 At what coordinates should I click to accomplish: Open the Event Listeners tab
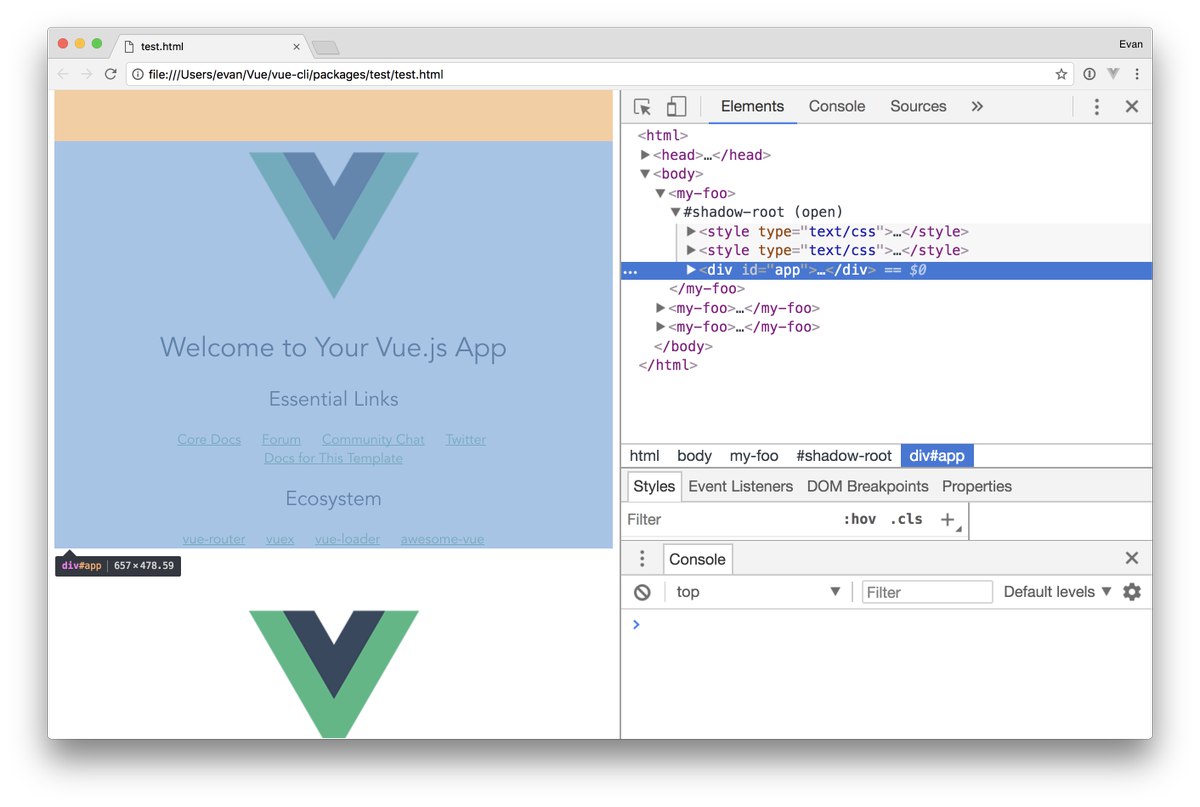(x=741, y=486)
